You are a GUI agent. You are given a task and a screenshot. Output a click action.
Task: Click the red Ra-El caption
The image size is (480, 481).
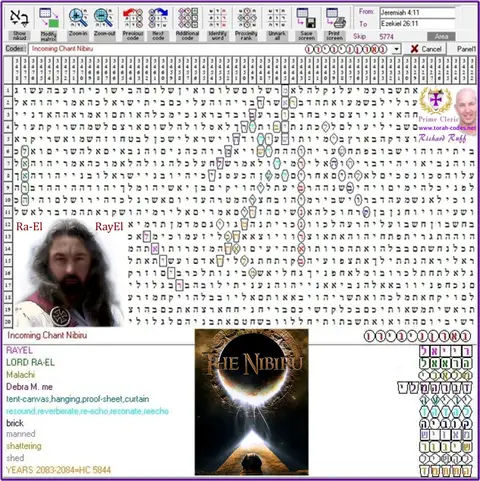29,227
